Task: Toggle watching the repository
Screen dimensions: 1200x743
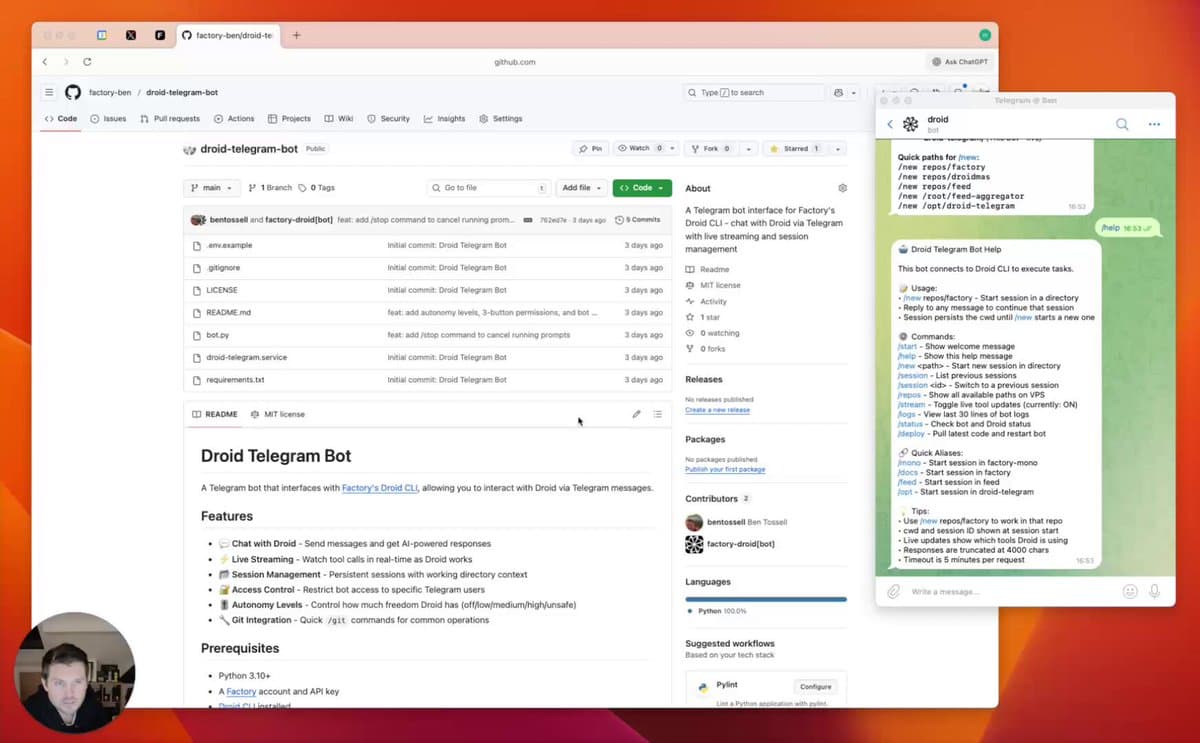Action: click(640, 148)
